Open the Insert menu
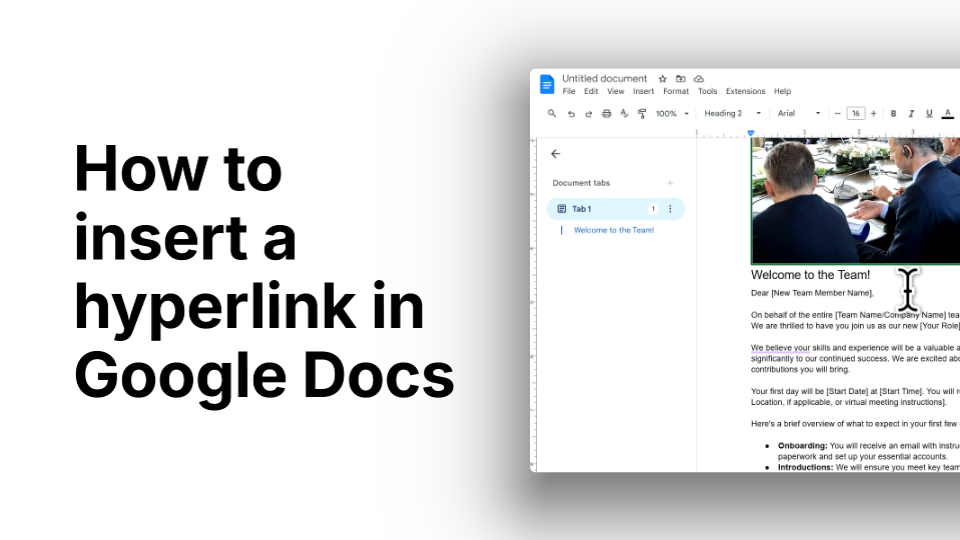The width and height of the screenshot is (960, 540). (x=643, y=91)
